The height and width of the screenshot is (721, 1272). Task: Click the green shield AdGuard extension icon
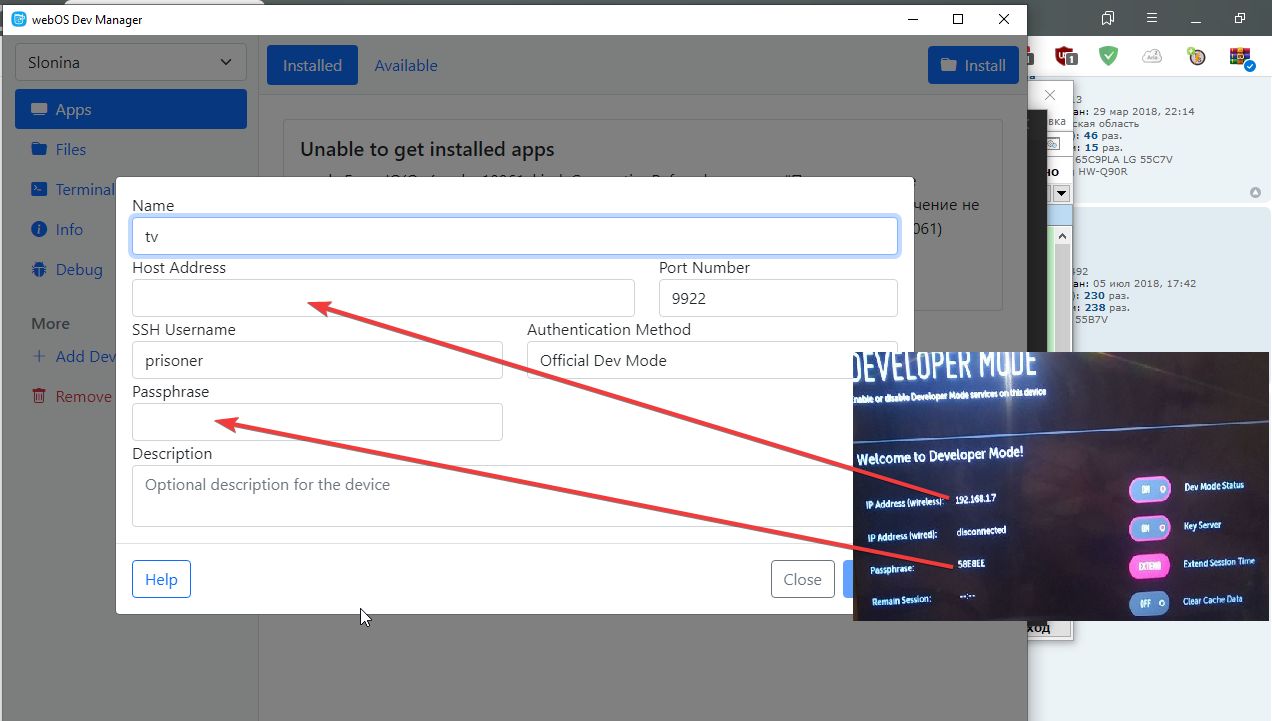coord(1108,56)
